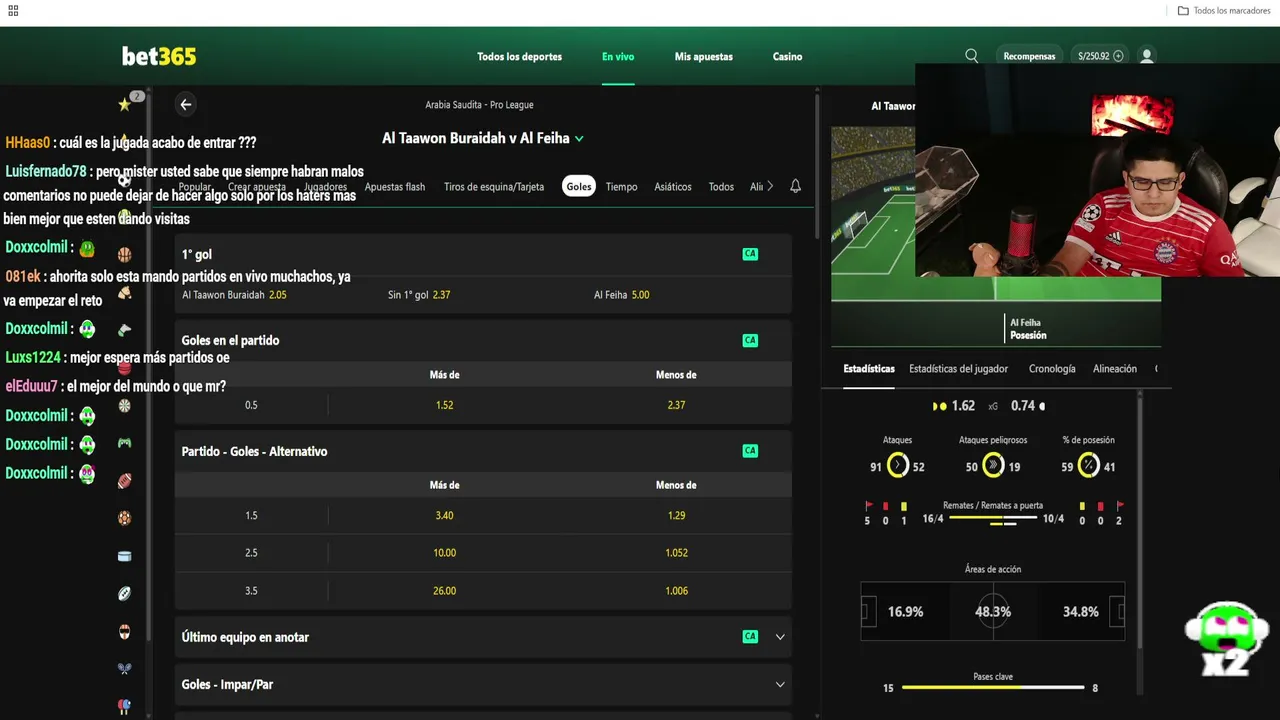Select Más de 1.5 at 3.40

tap(444, 515)
